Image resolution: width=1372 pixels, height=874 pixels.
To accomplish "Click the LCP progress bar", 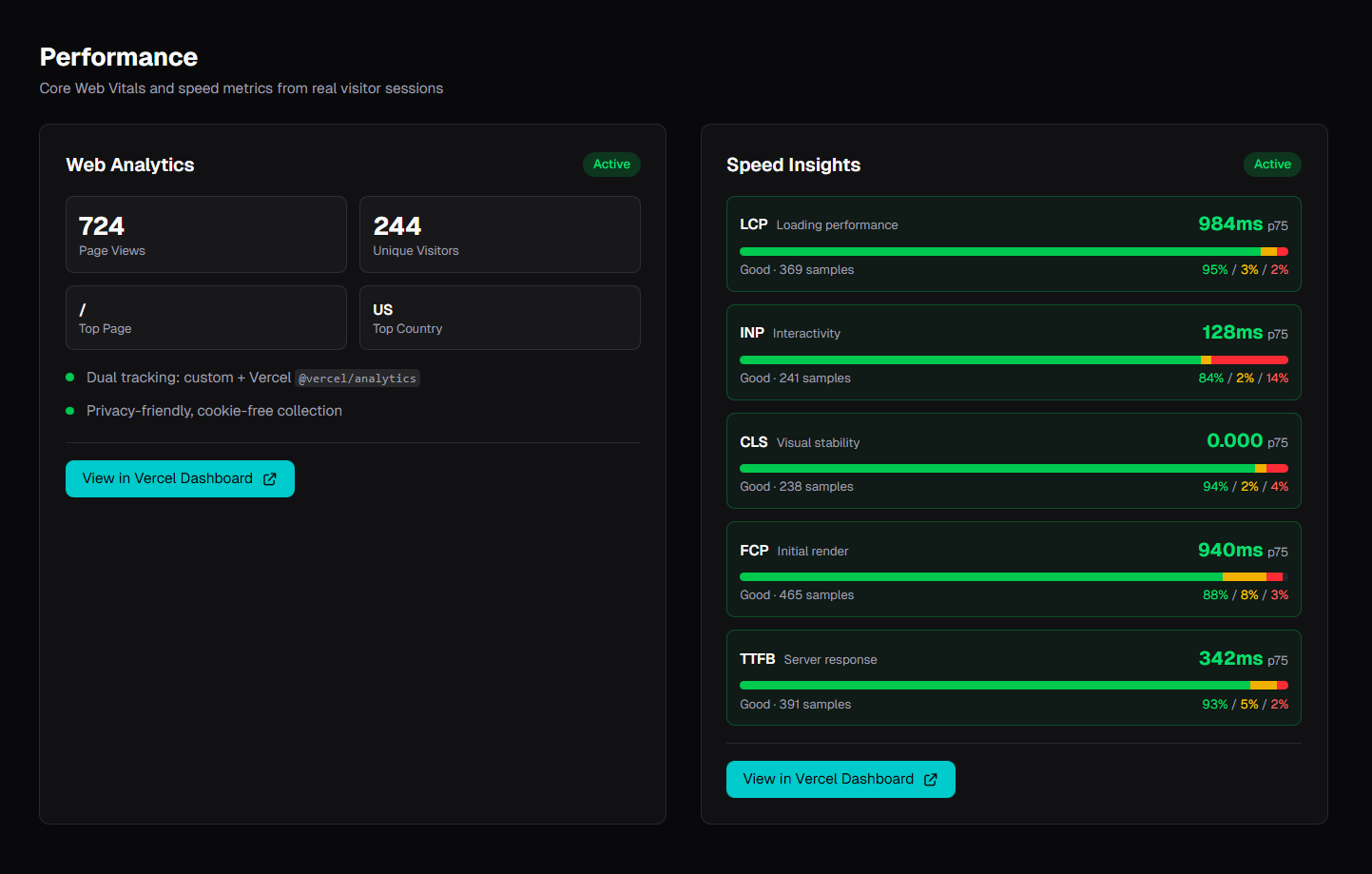I will [1014, 251].
